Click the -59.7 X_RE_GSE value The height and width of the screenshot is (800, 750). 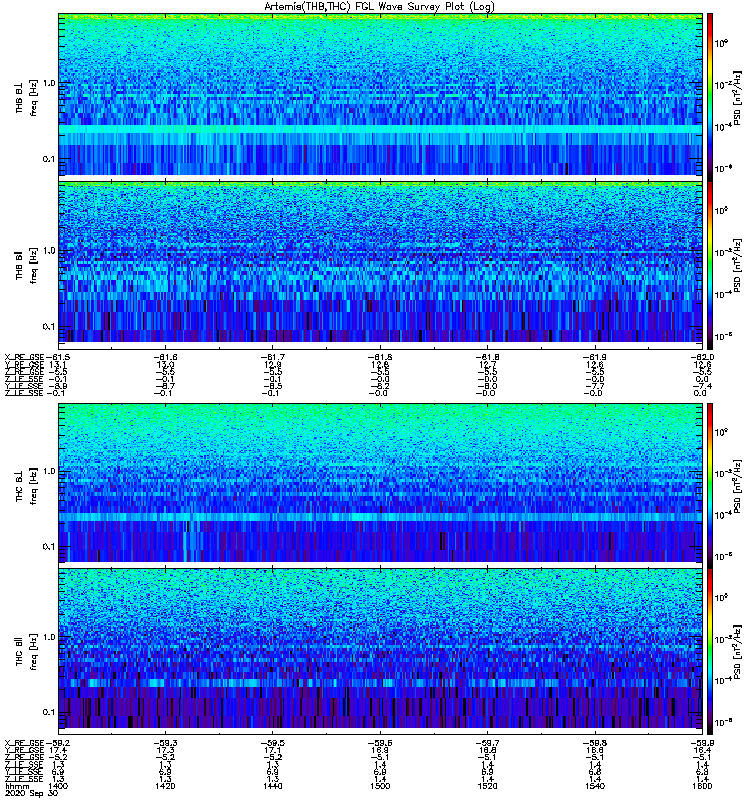pos(488,743)
